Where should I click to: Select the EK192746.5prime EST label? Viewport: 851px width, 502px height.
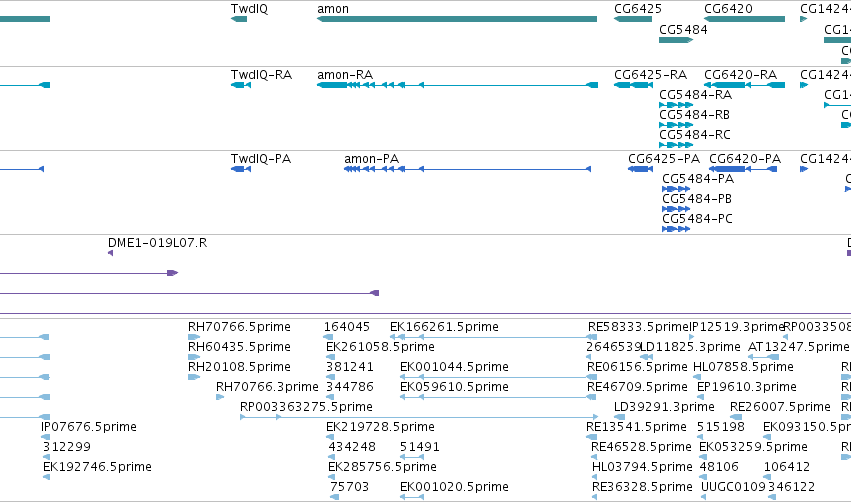[x=97, y=467]
